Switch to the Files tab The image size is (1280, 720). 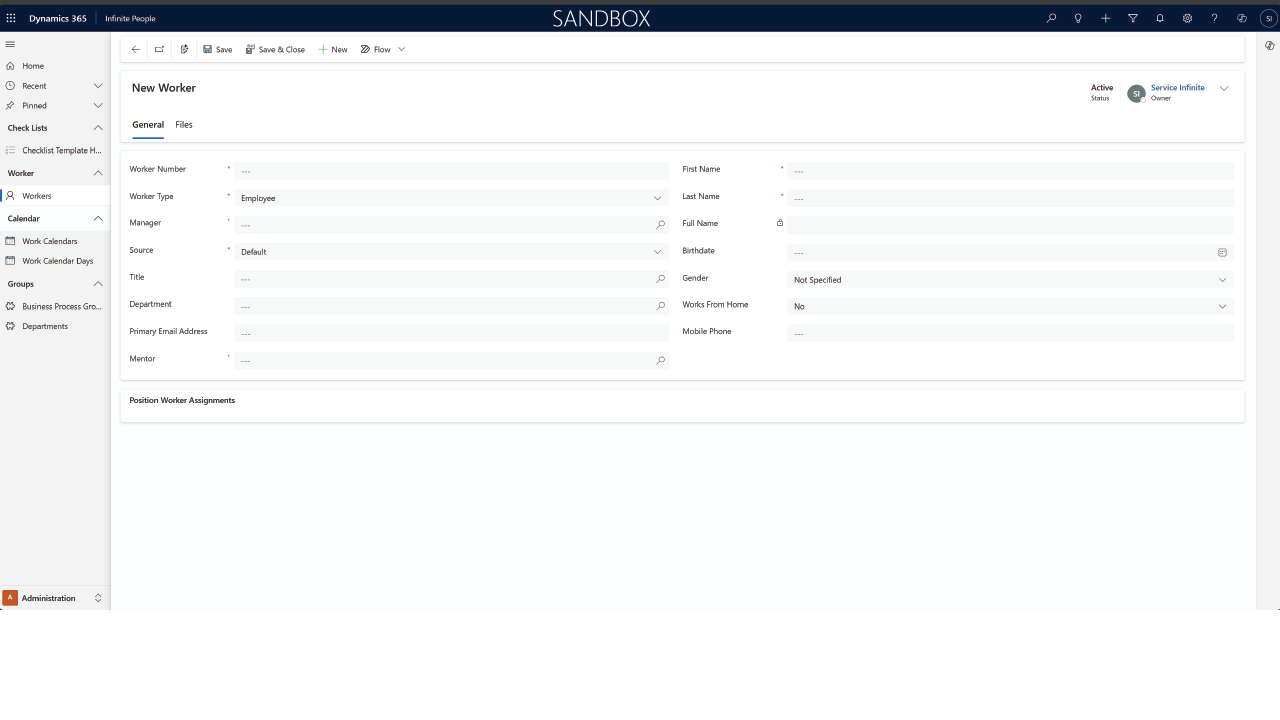click(x=184, y=125)
